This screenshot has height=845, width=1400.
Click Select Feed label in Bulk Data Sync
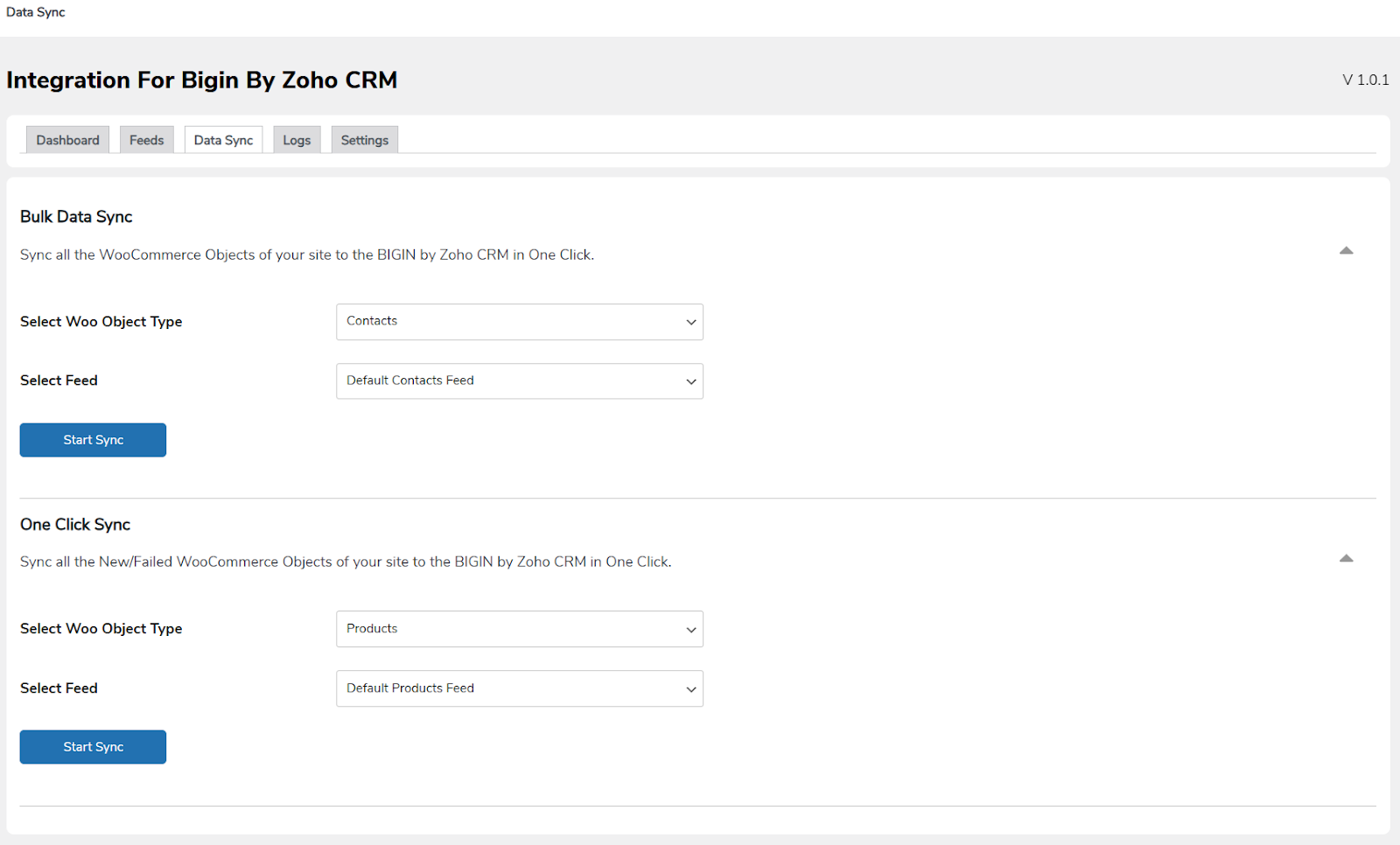[59, 381]
